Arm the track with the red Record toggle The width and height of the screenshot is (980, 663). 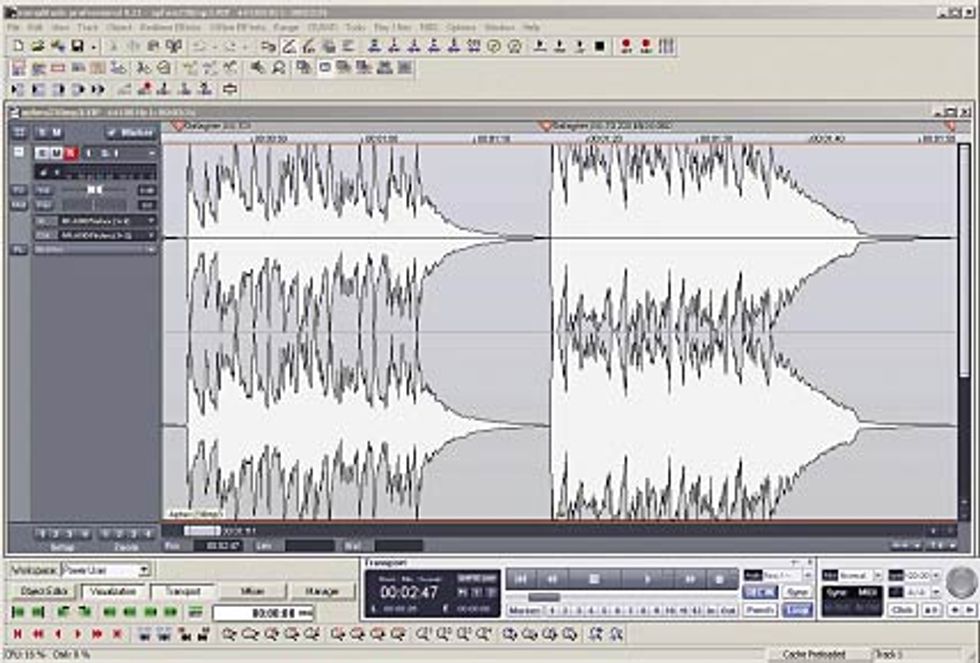pos(72,153)
